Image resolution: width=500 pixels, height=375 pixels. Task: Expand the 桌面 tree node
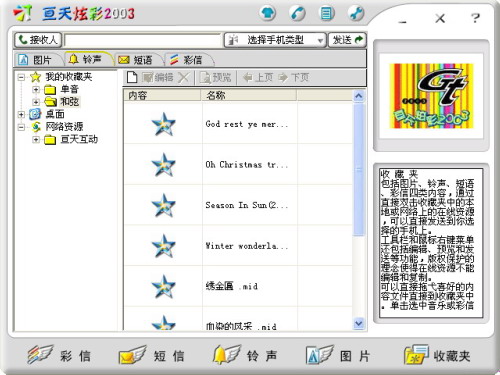(x=21, y=114)
